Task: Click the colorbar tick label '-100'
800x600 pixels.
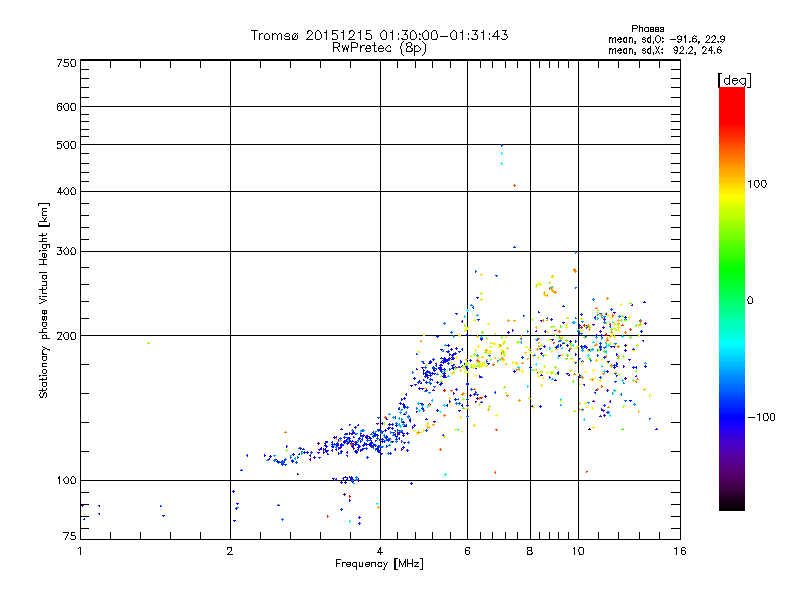Action: click(x=761, y=417)
